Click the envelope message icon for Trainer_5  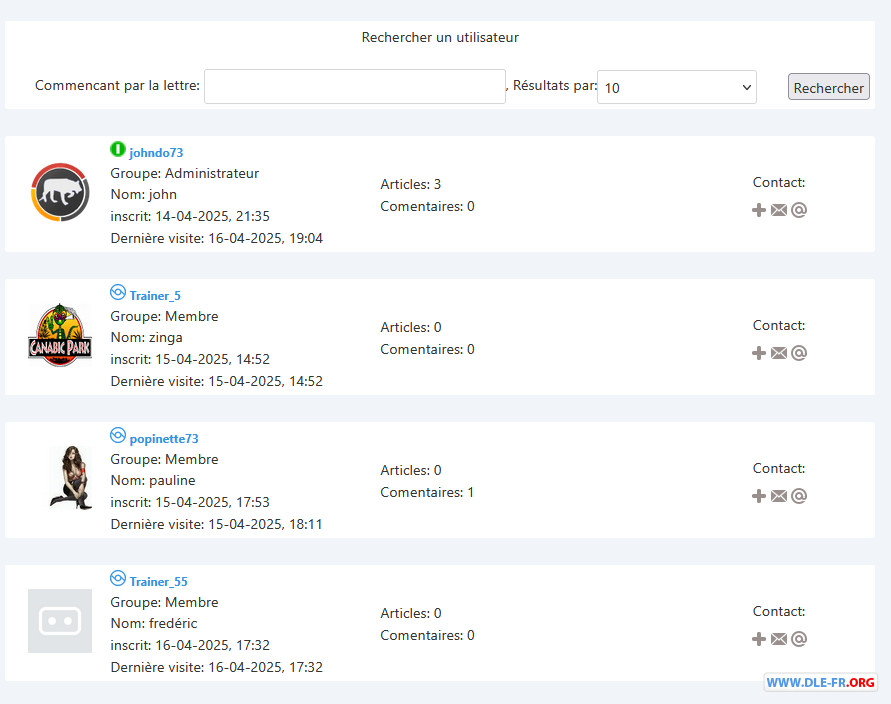click(x=779, y=353)
